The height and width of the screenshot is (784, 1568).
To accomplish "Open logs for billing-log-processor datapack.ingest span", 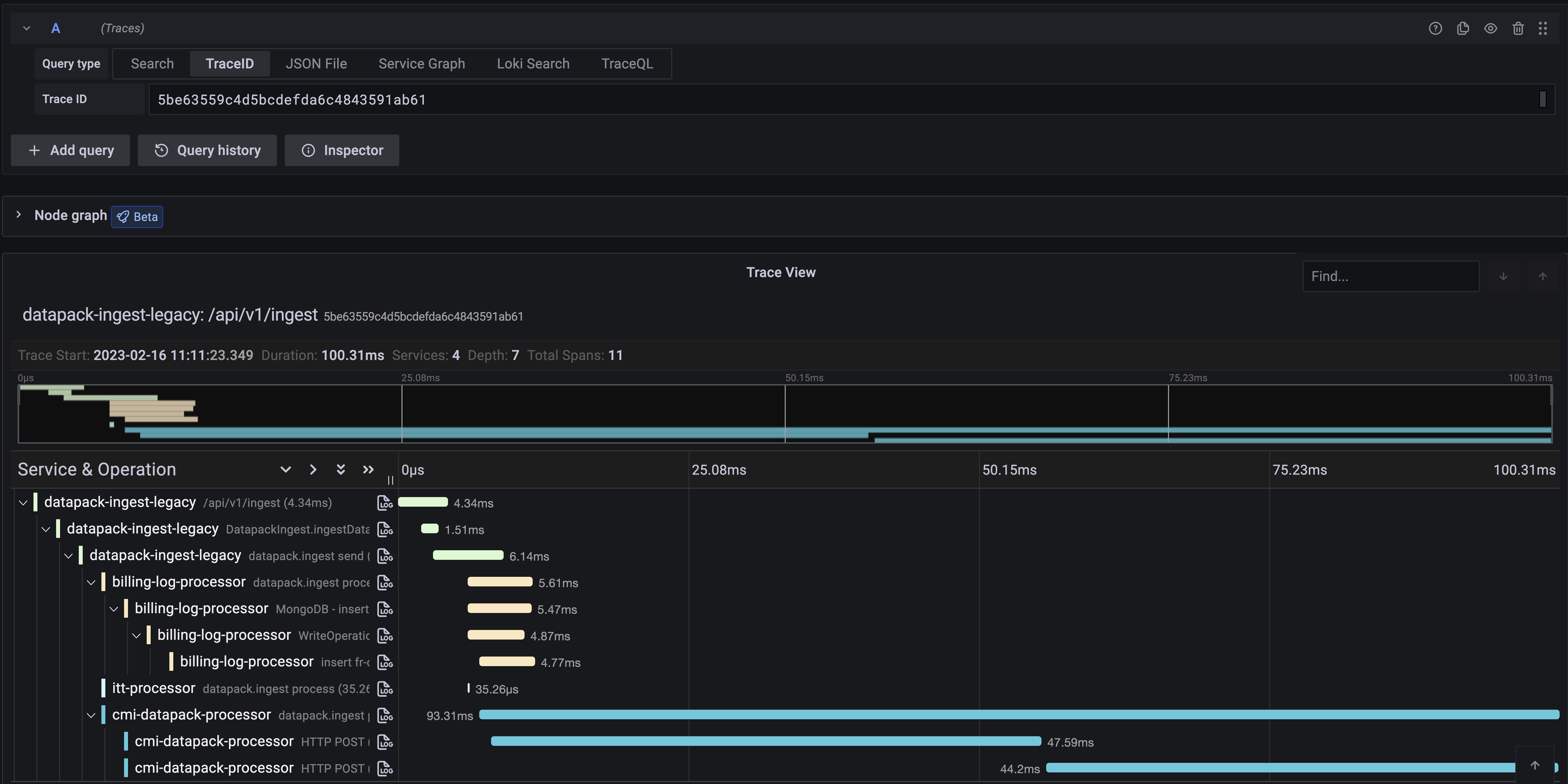I will point(385,582).
